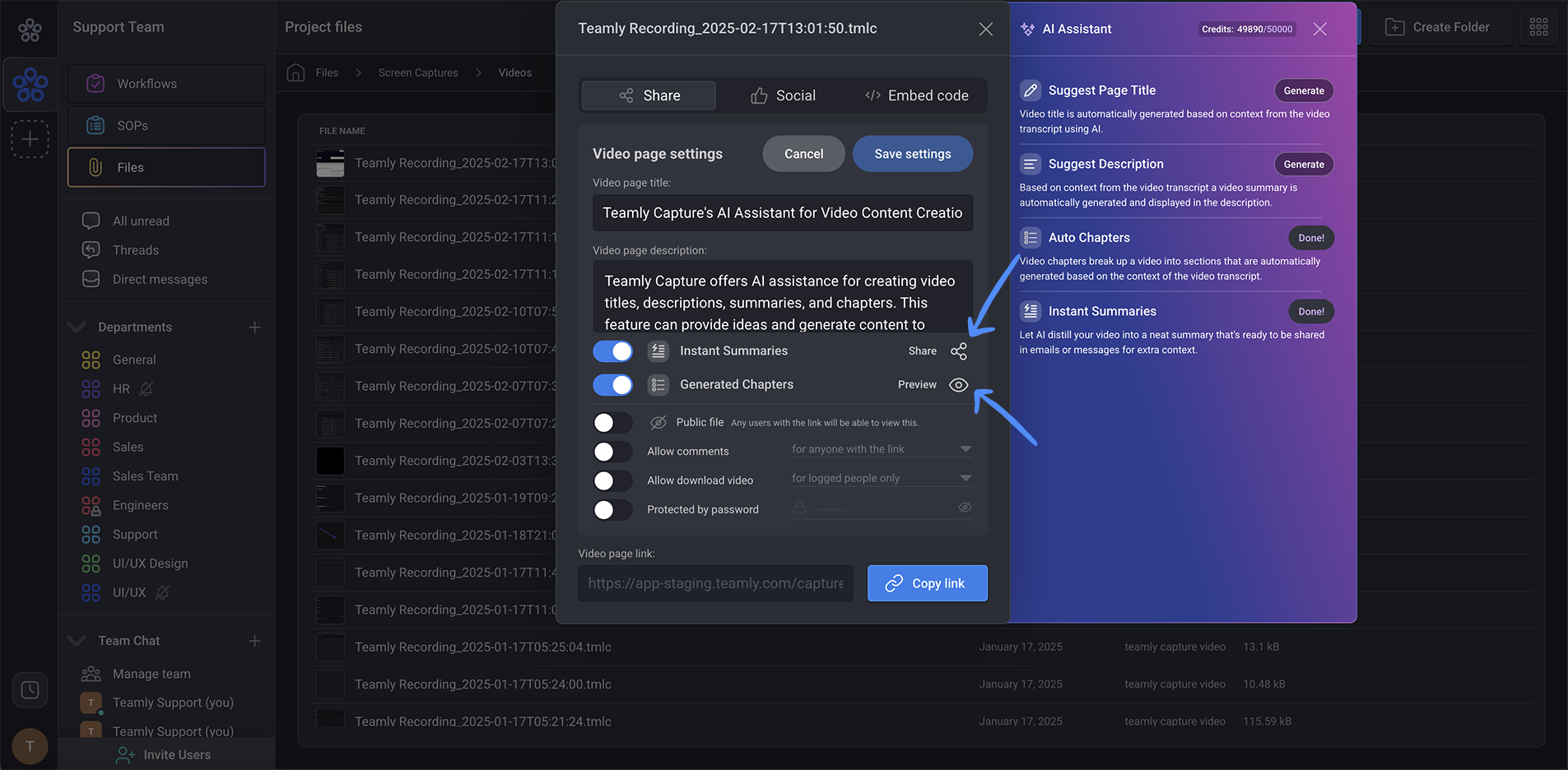Image resolution: width=1568 pixels, height=770 pixels.
Task: Click the dashed add workspace plus icon
Action: coord(30,139)
